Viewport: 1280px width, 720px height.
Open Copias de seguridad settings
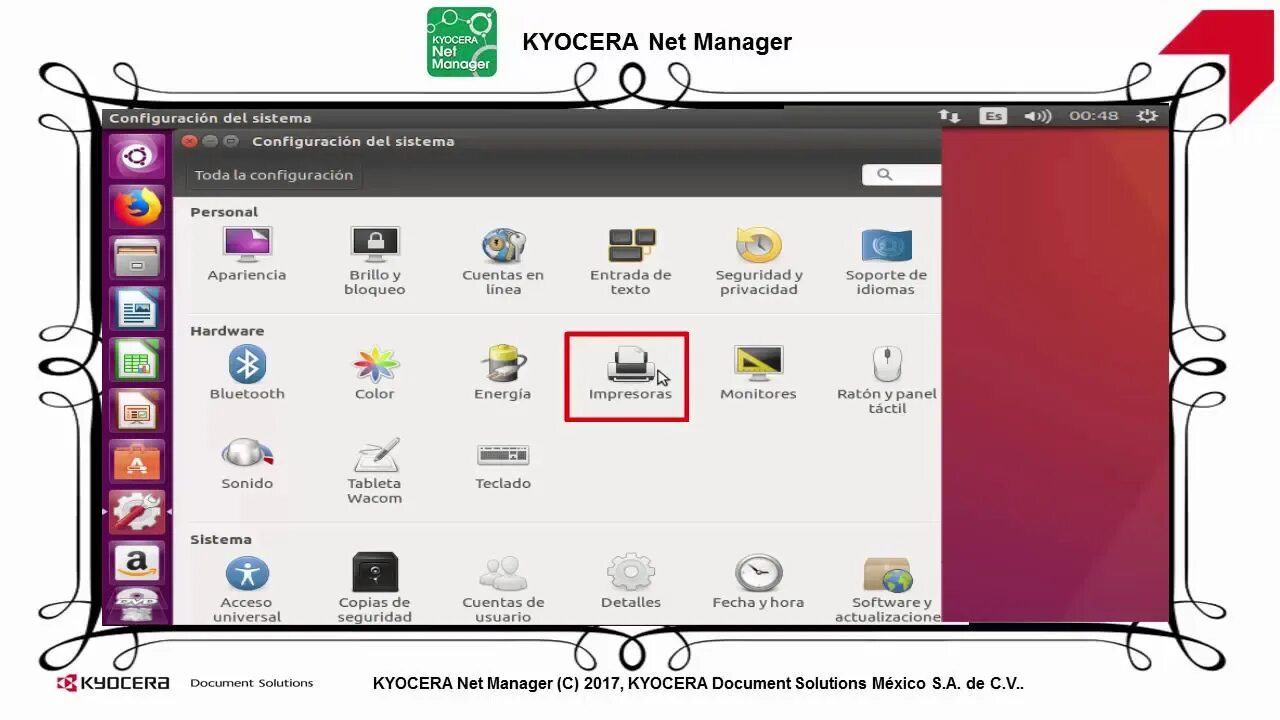tap(375, 588)
